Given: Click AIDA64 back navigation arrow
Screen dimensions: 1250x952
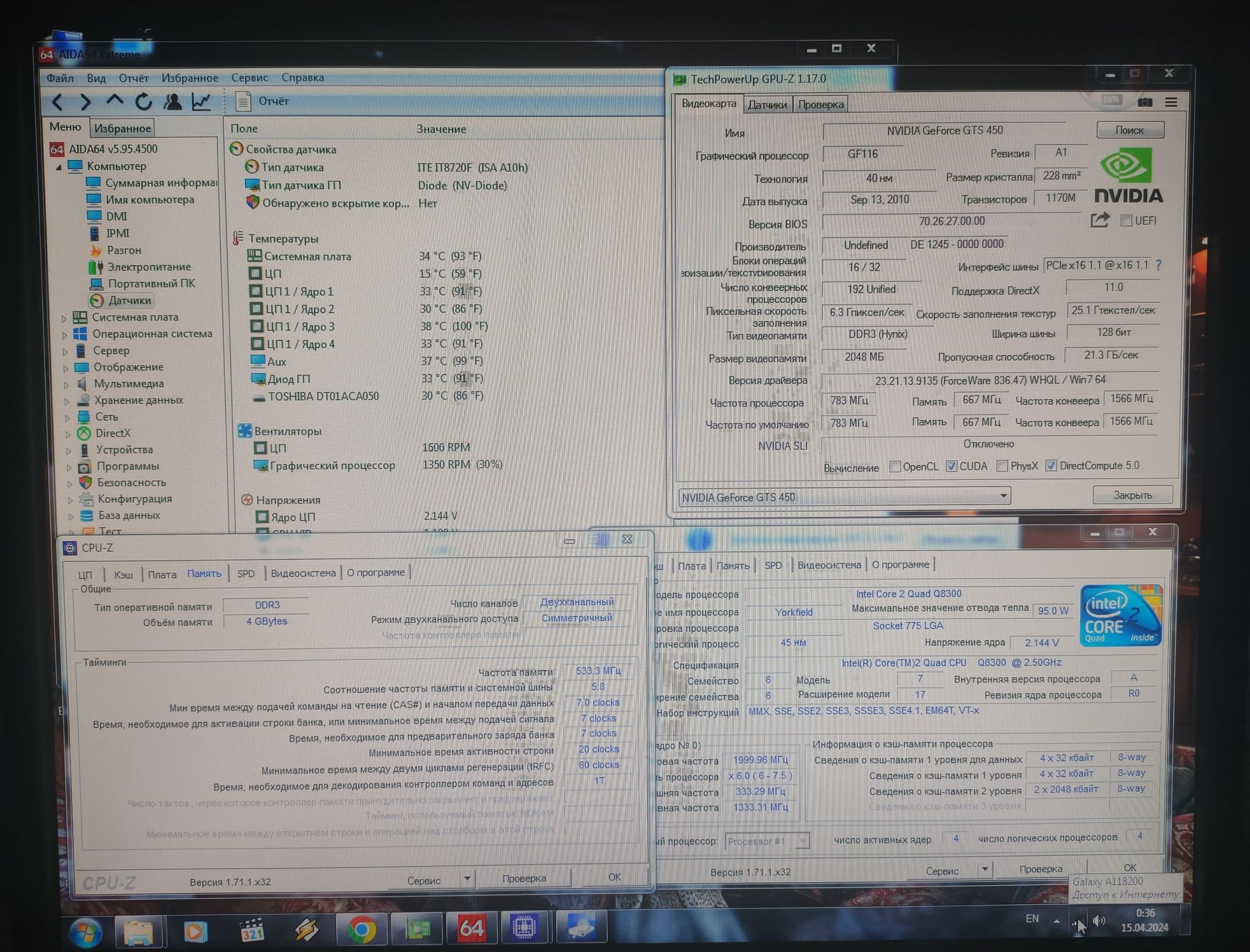Looking at the screenshot, I should click(58, 102).
